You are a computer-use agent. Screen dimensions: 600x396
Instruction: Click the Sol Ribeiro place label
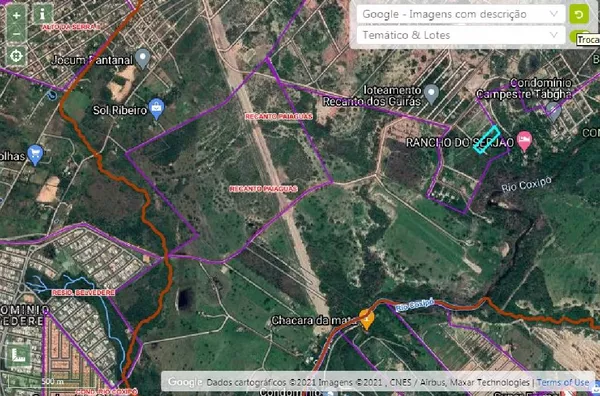pyautogui.click(x=120, y=110)
